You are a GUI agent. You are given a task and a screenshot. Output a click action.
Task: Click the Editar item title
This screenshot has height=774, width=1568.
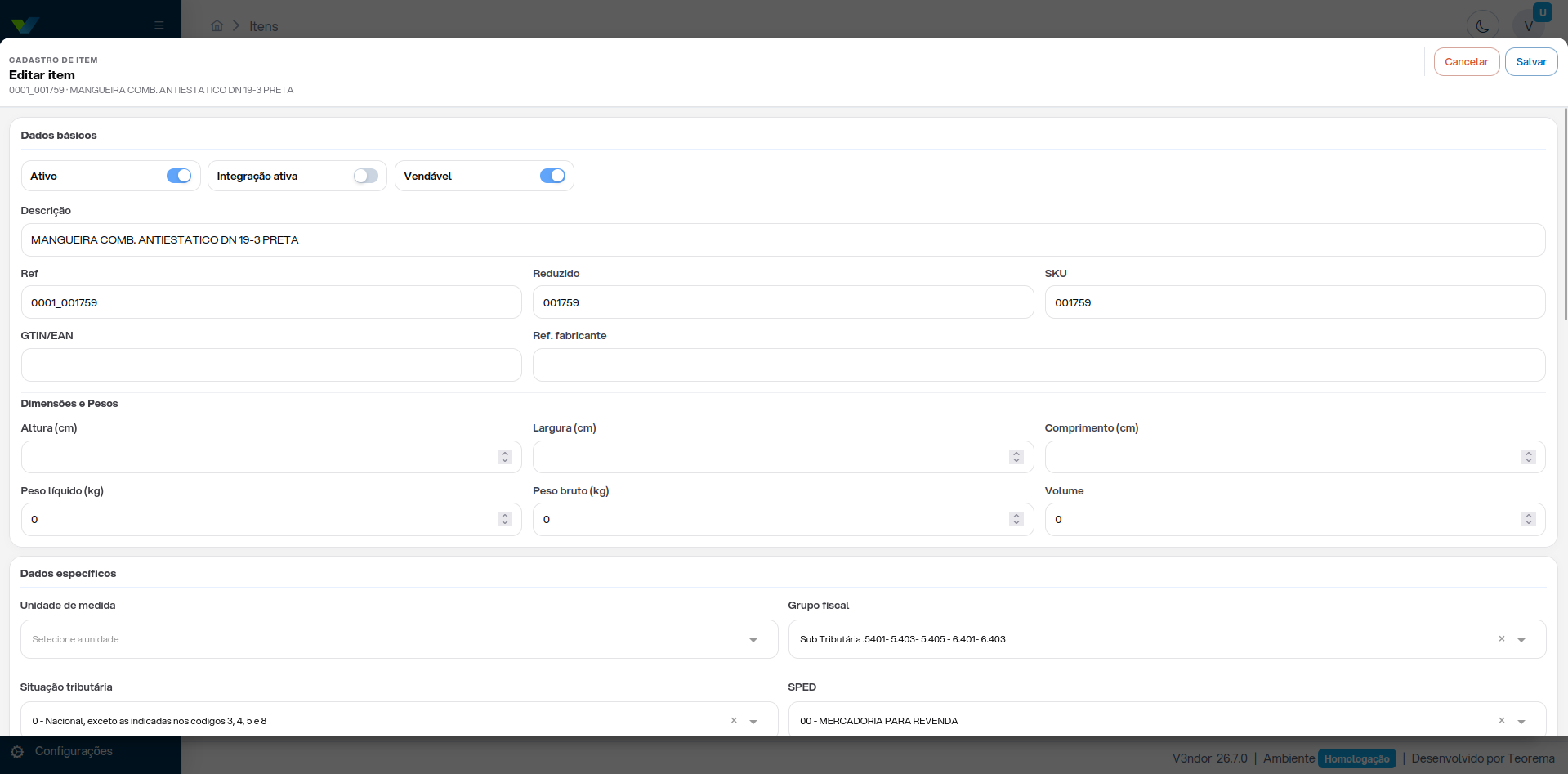pos(42,75)
